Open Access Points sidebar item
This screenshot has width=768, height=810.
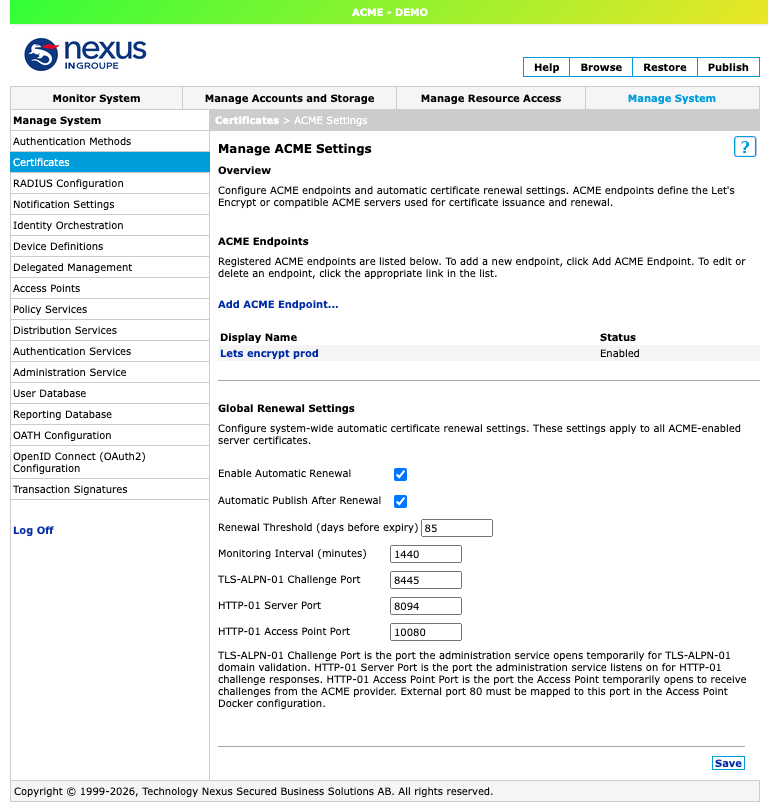[110, 288]
